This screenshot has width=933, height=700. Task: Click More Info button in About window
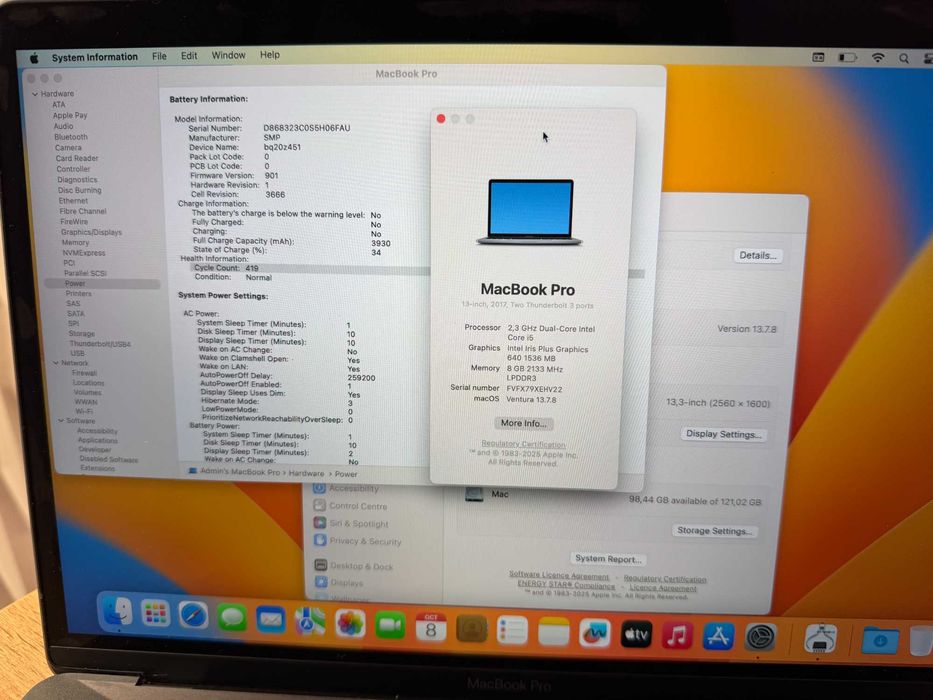point(523,423)
